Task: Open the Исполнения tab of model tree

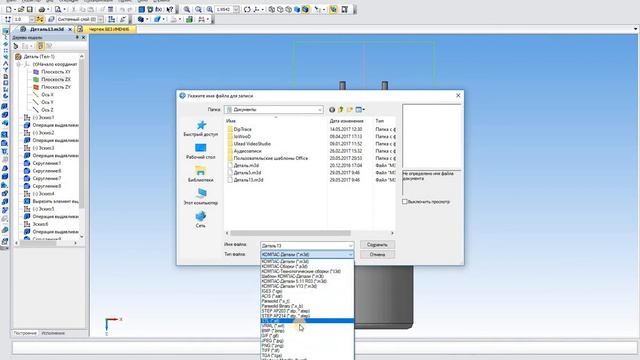Action: click(x=53, y=333)
